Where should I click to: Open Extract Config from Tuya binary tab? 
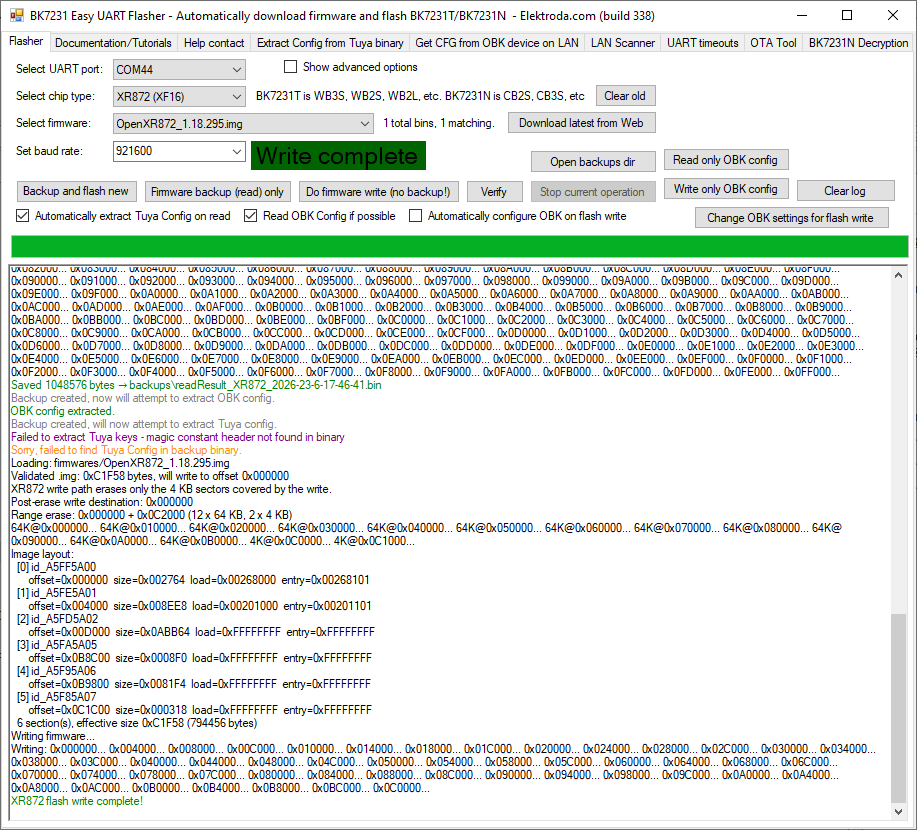330,43
